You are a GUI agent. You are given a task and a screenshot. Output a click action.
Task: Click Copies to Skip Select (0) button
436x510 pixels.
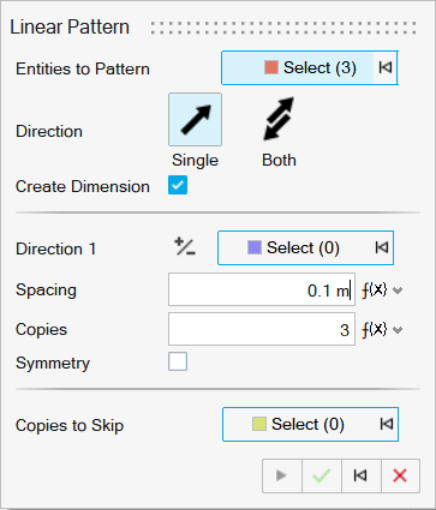(299, 424)
